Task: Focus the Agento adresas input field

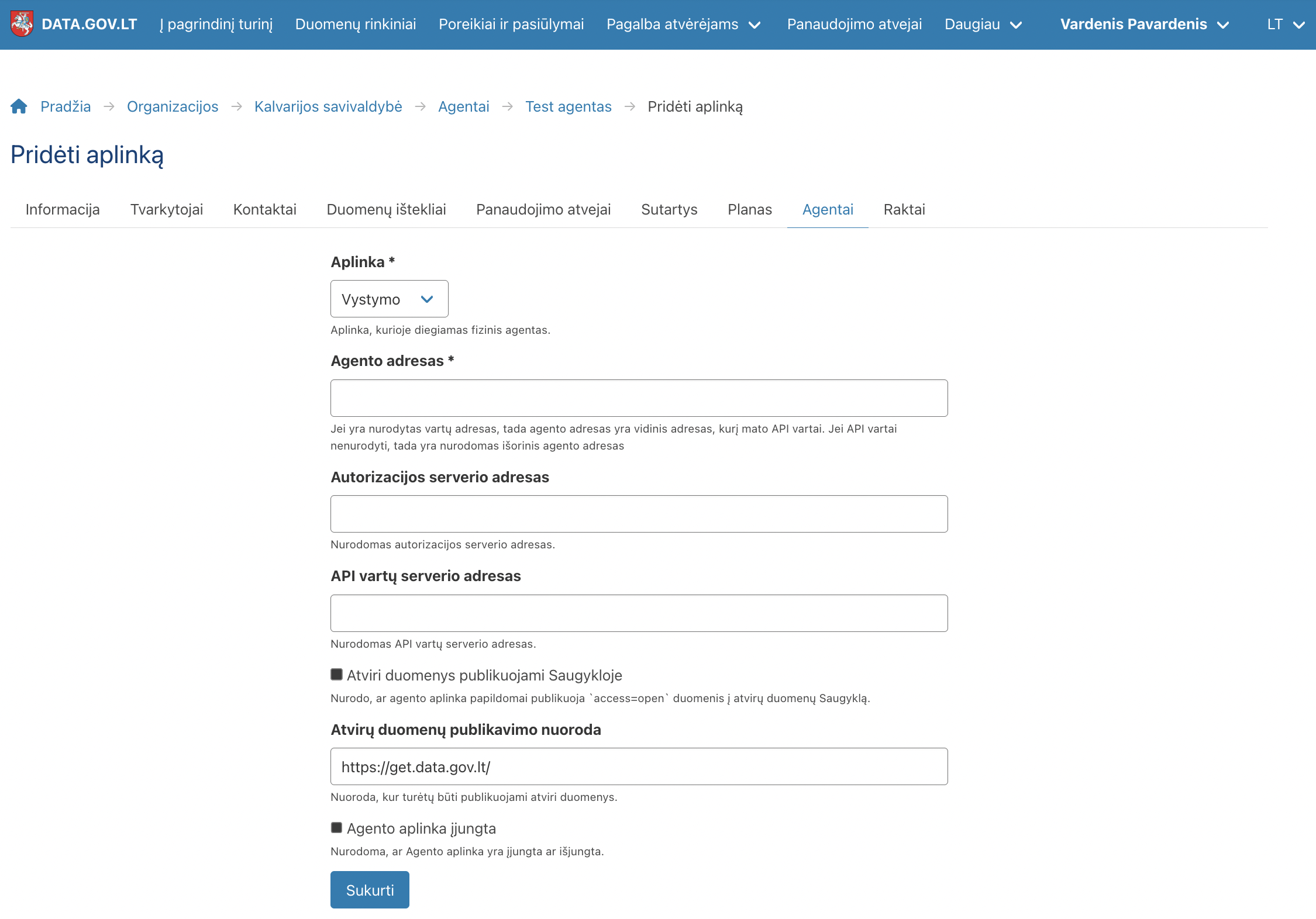Action: [639, 398]
